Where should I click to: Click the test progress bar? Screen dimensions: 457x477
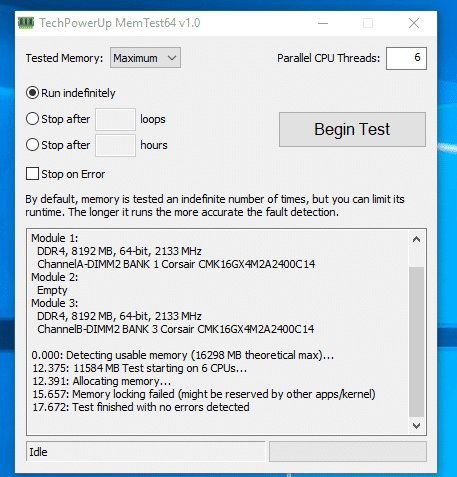click(x=348, y=452)
